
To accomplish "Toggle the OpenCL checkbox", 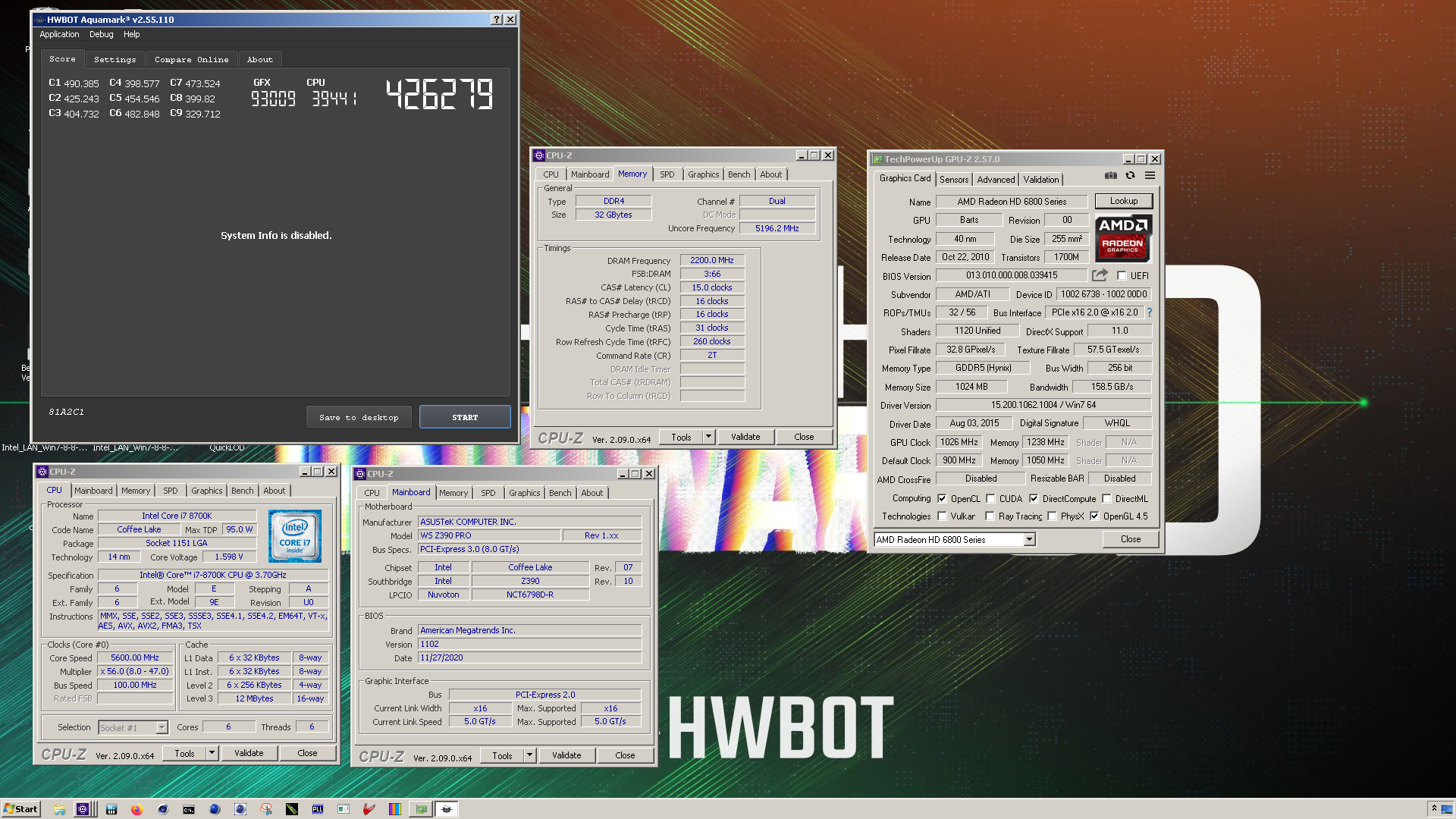I will [942, 499].
